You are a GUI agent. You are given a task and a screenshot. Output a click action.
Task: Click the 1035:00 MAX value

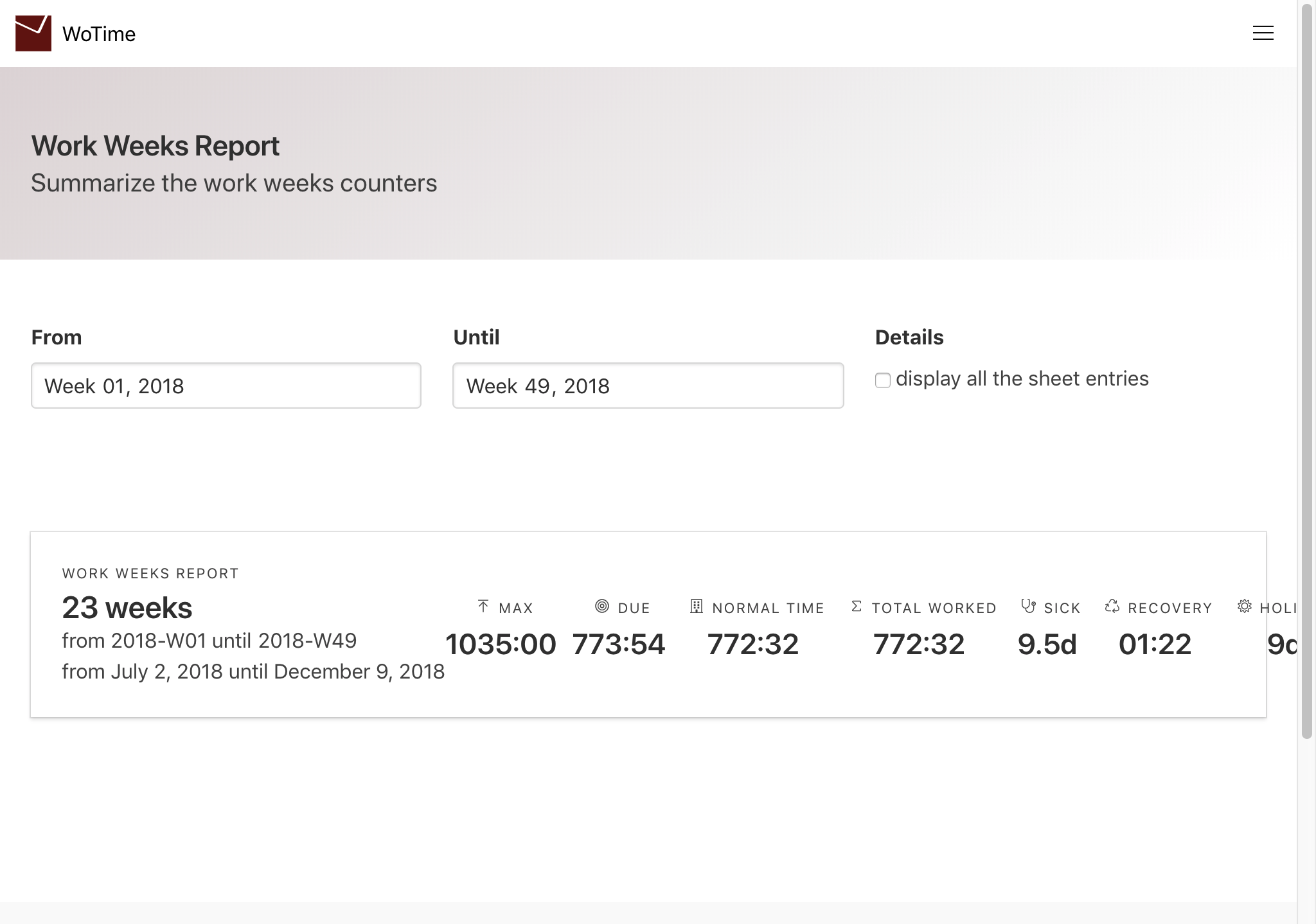click(x=501, y=644)
